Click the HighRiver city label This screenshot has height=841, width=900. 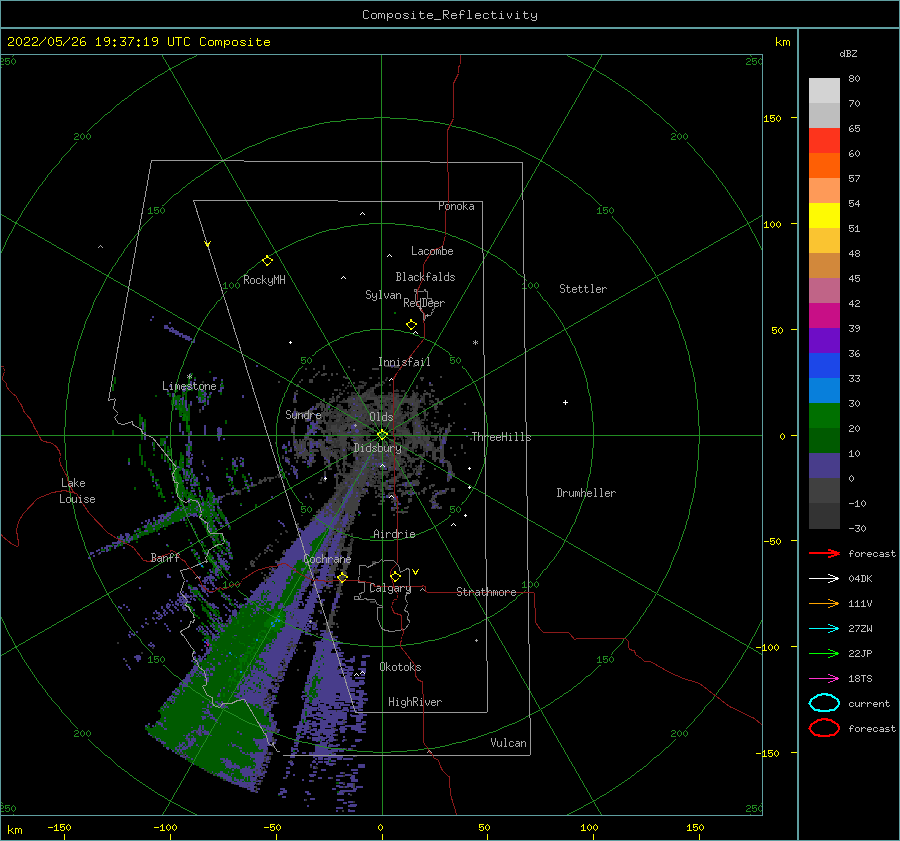point(415,702)
